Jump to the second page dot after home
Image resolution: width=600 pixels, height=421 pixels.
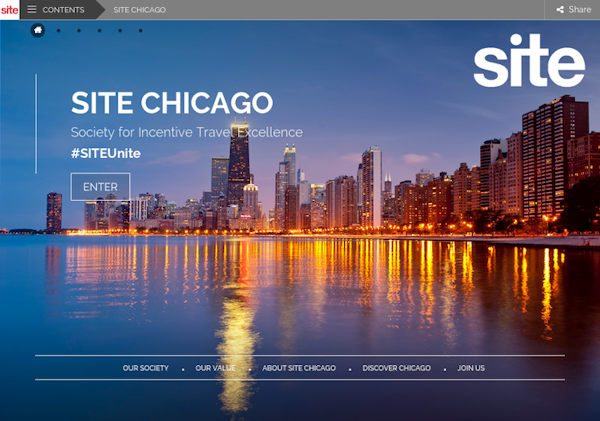click(79, 31)
